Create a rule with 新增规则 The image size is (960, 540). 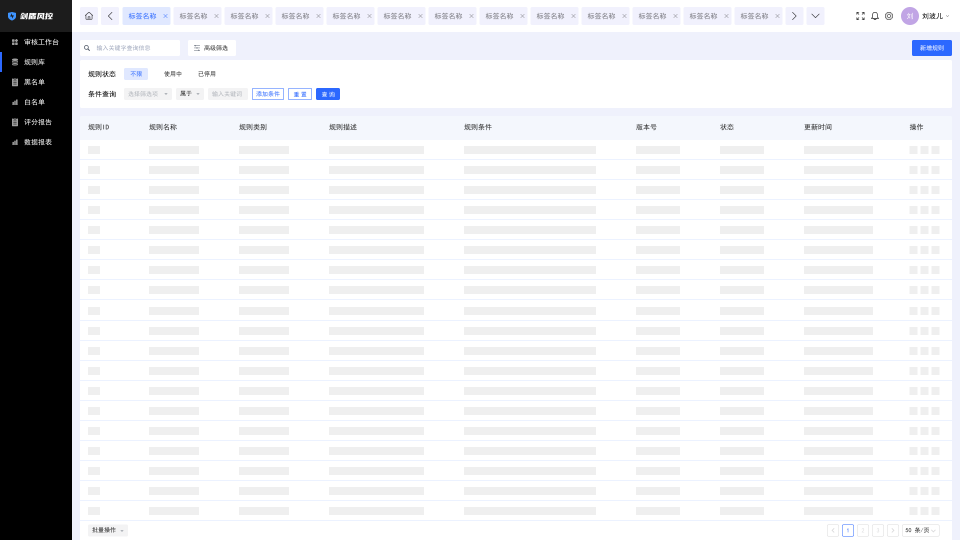click(x=931, y=48)
